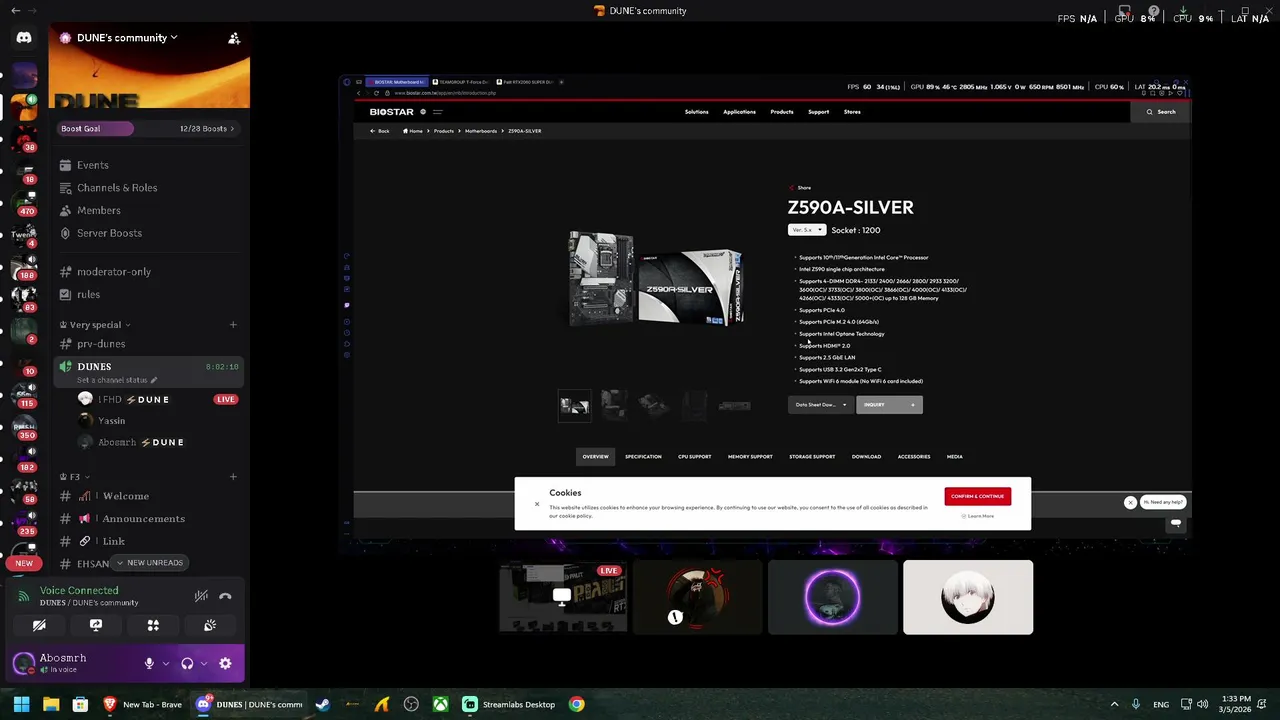Screen dimensions: 1280x720
Task: Select user Yassin in voice channel
Action: pos(112,421)
